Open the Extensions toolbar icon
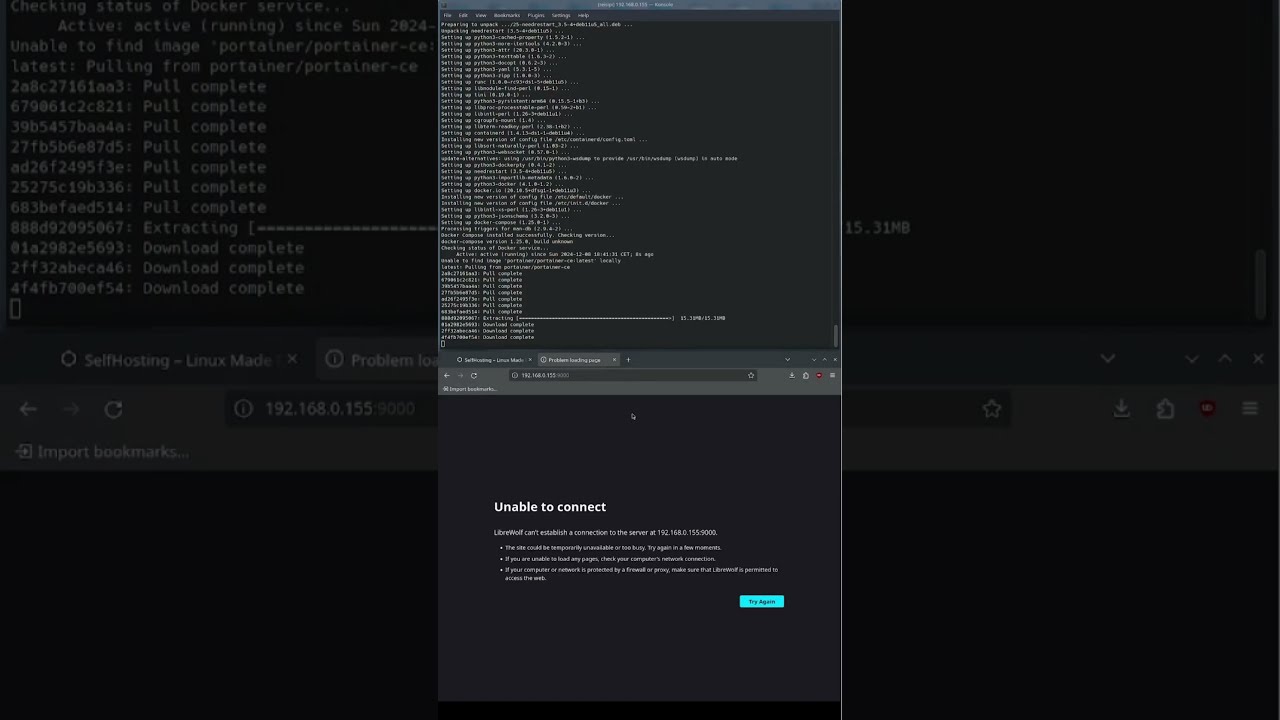This screenshot has width=1280, height=720. tap(805, 375)
